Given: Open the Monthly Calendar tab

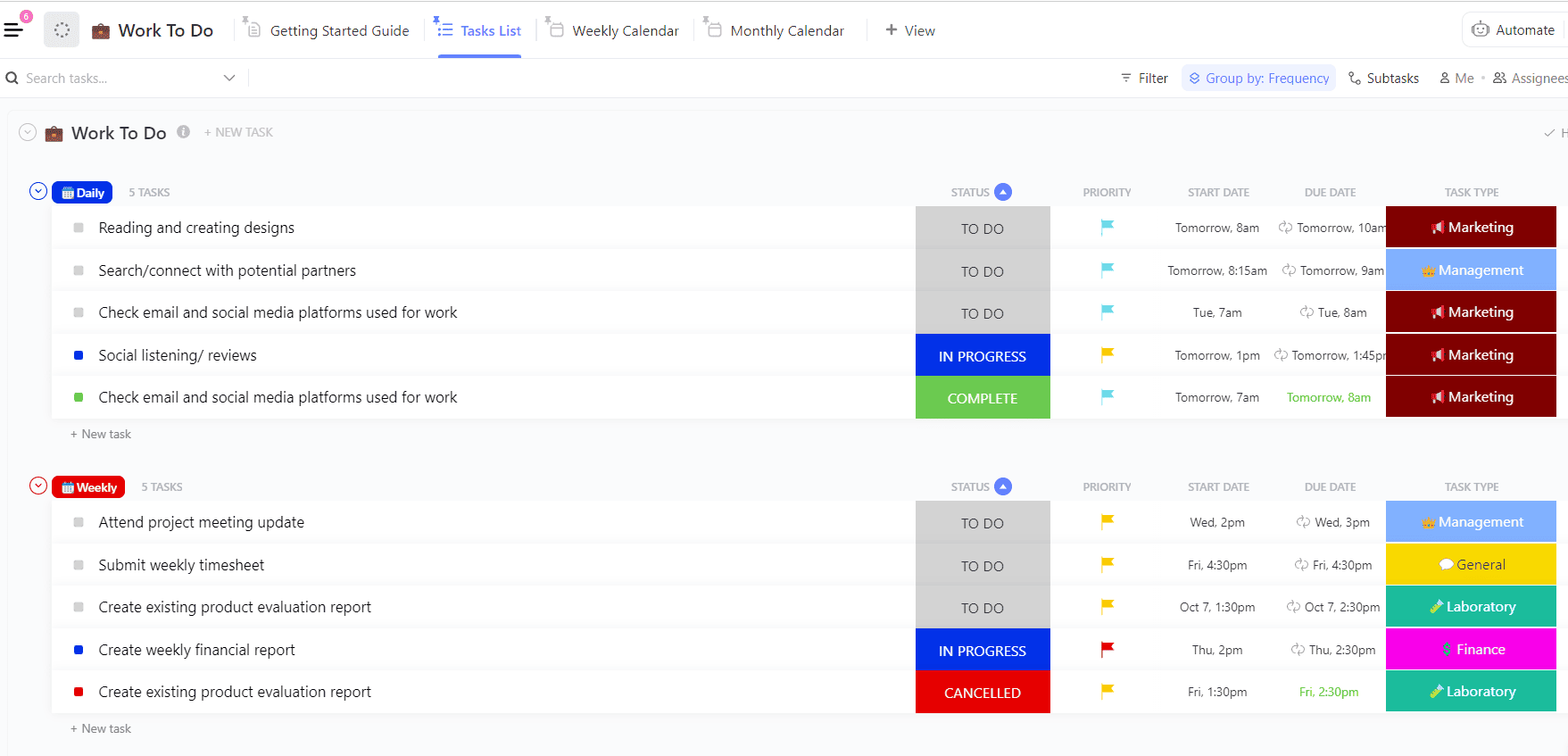Looking at the screenshot, I should point(786,30).
